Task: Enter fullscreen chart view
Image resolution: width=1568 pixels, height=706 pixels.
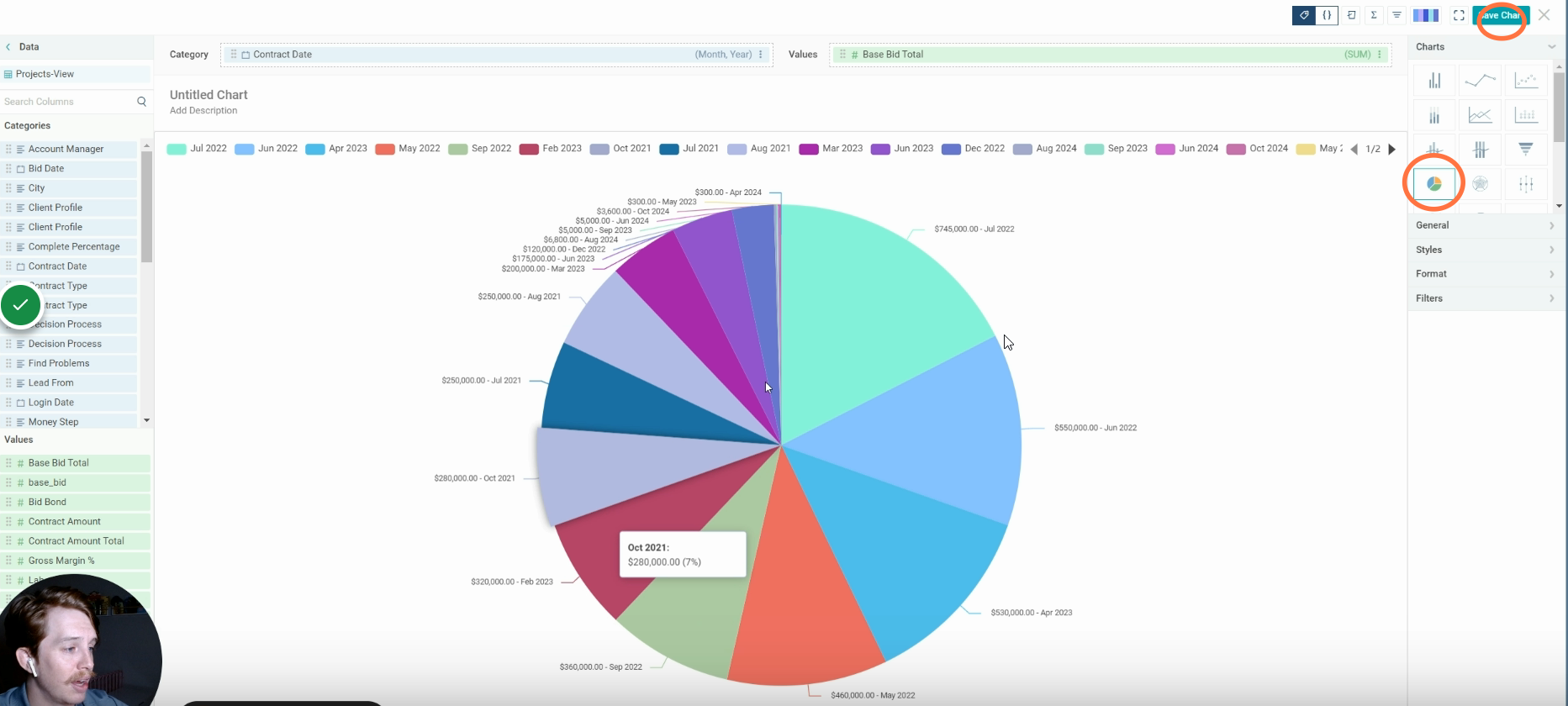Action: 1459,15
